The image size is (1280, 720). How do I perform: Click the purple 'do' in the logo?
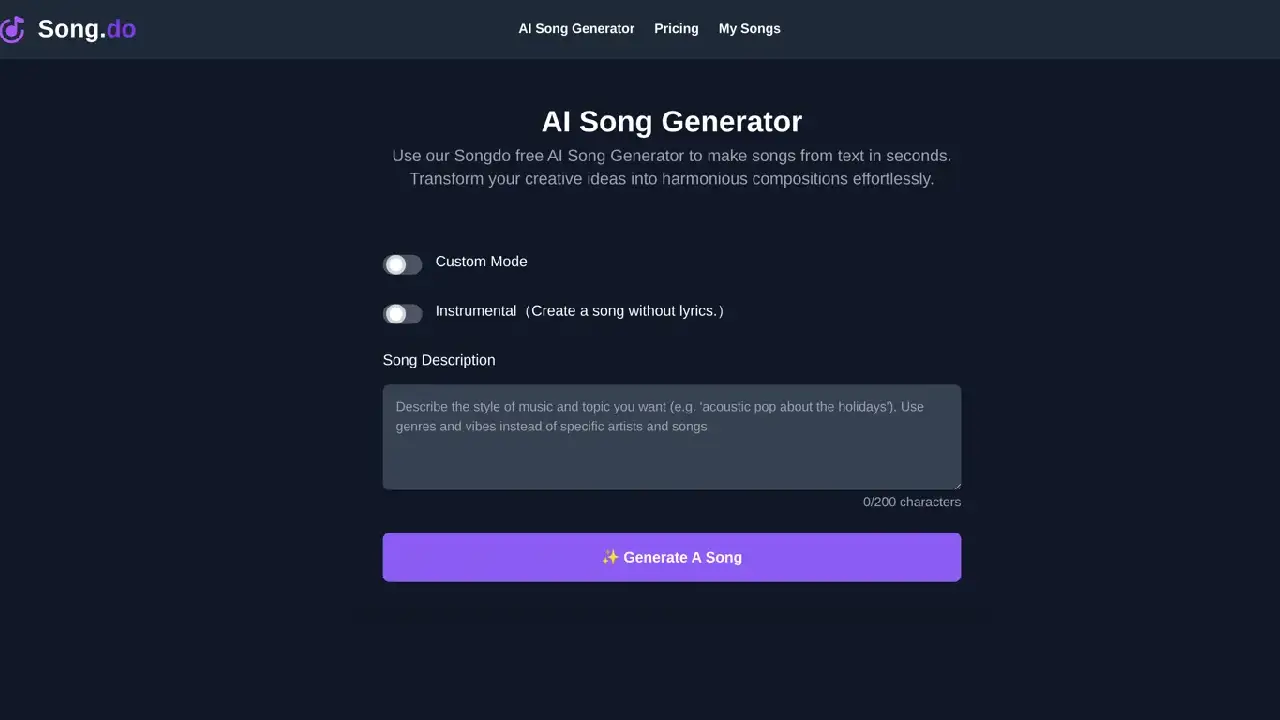tap(121, 29)
